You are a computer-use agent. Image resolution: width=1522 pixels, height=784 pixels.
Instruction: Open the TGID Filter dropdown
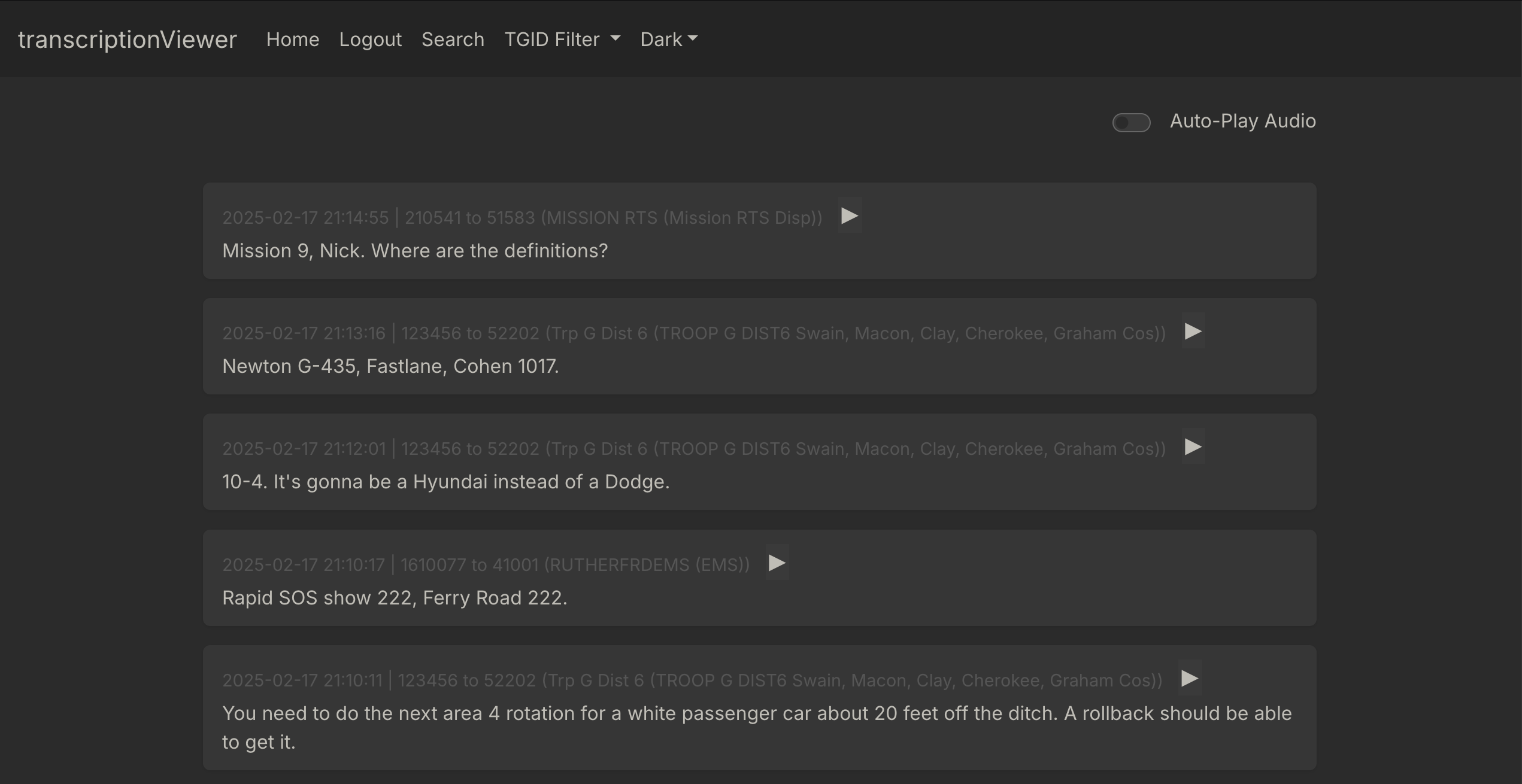click(562, 39)
